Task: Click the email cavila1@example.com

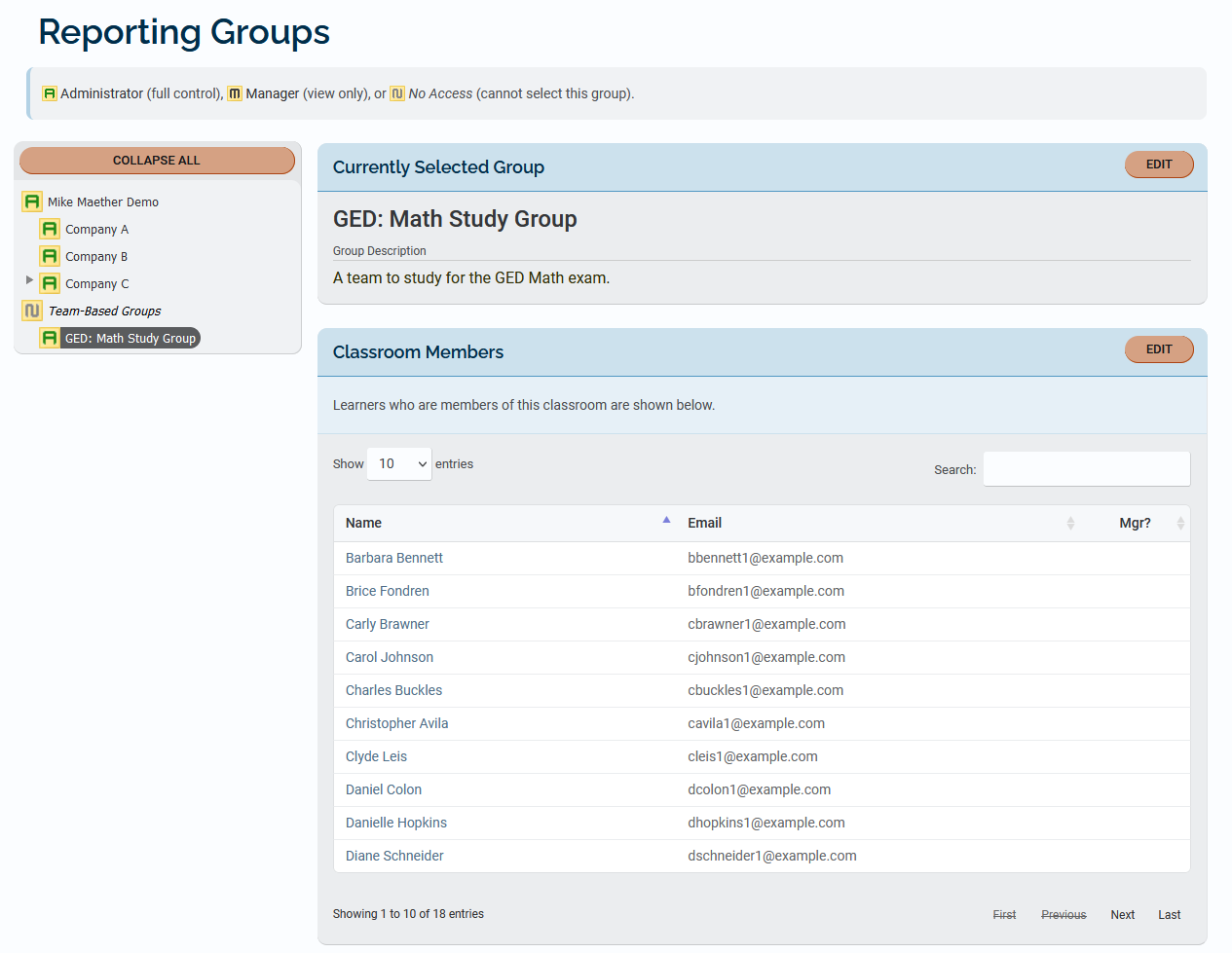Action: click(x=757, y=723)
